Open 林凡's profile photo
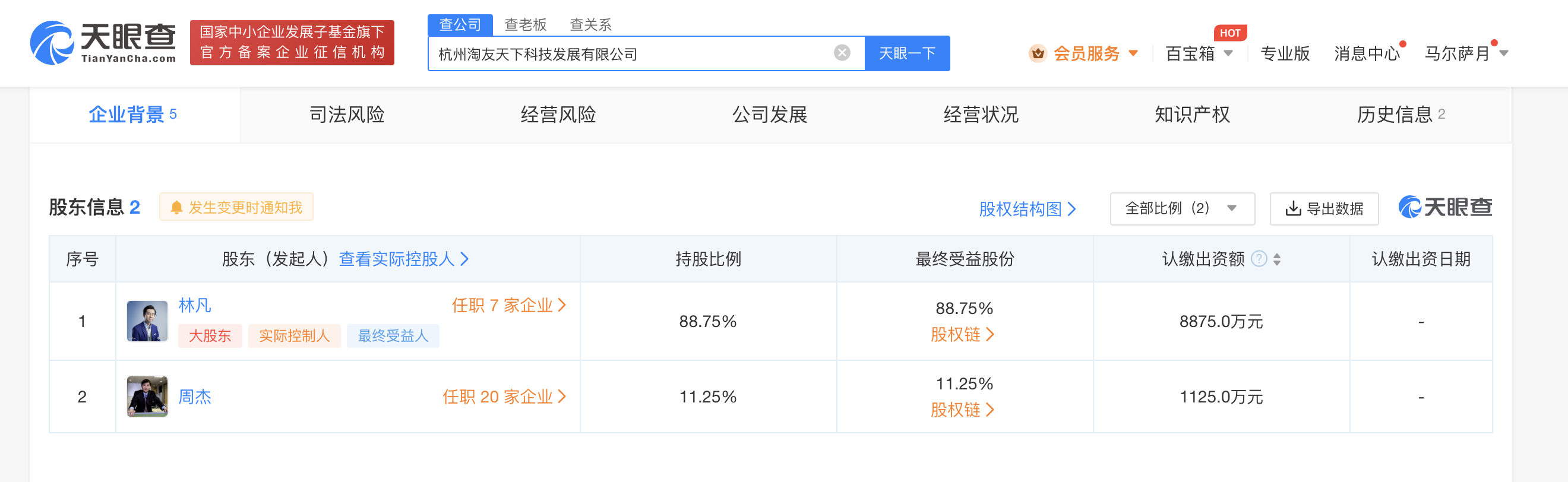 click(147, 321)
